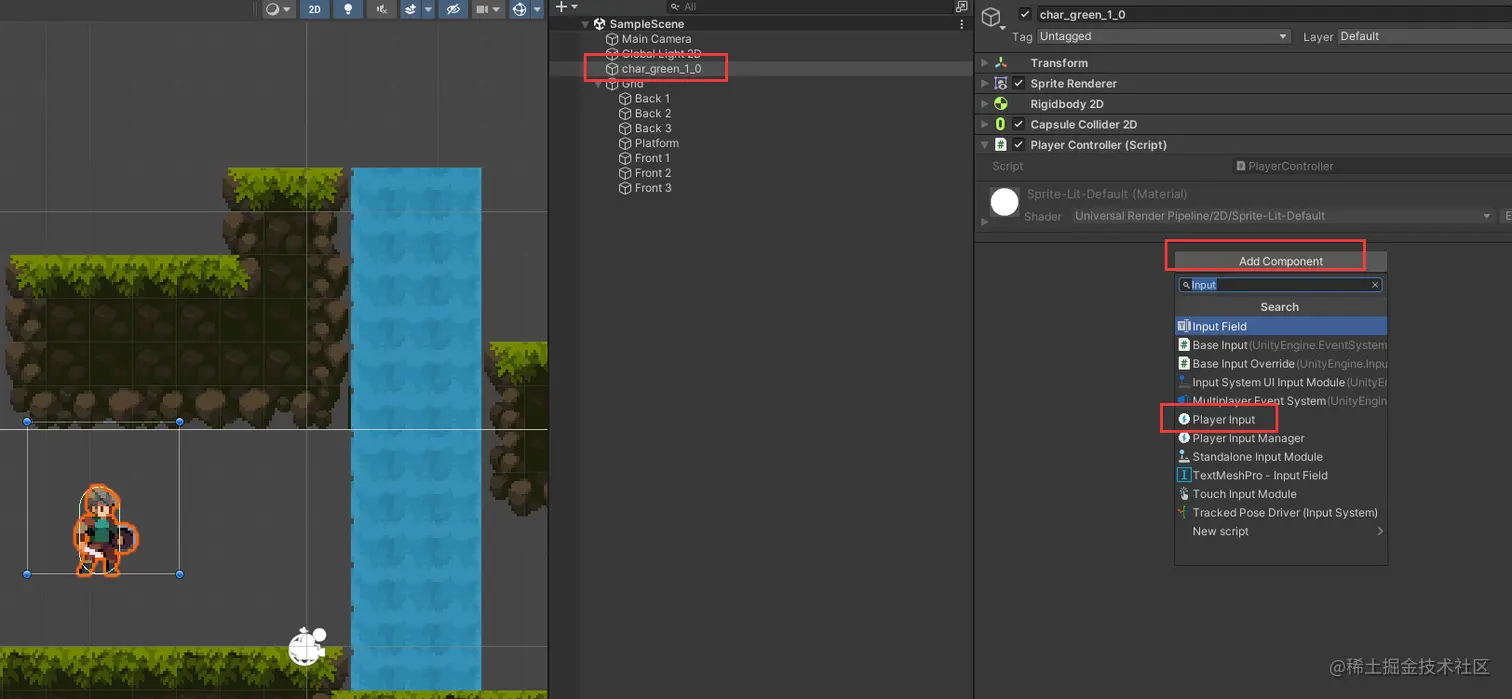Click the PlayerController script reference field
This screenshot has height=699, width=1512.
click(1372, 166)
